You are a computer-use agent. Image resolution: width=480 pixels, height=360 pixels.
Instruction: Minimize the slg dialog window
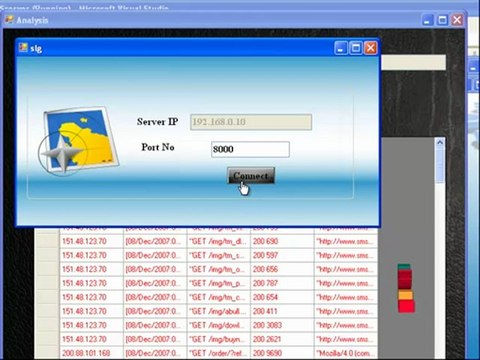[x=340, y=48]
